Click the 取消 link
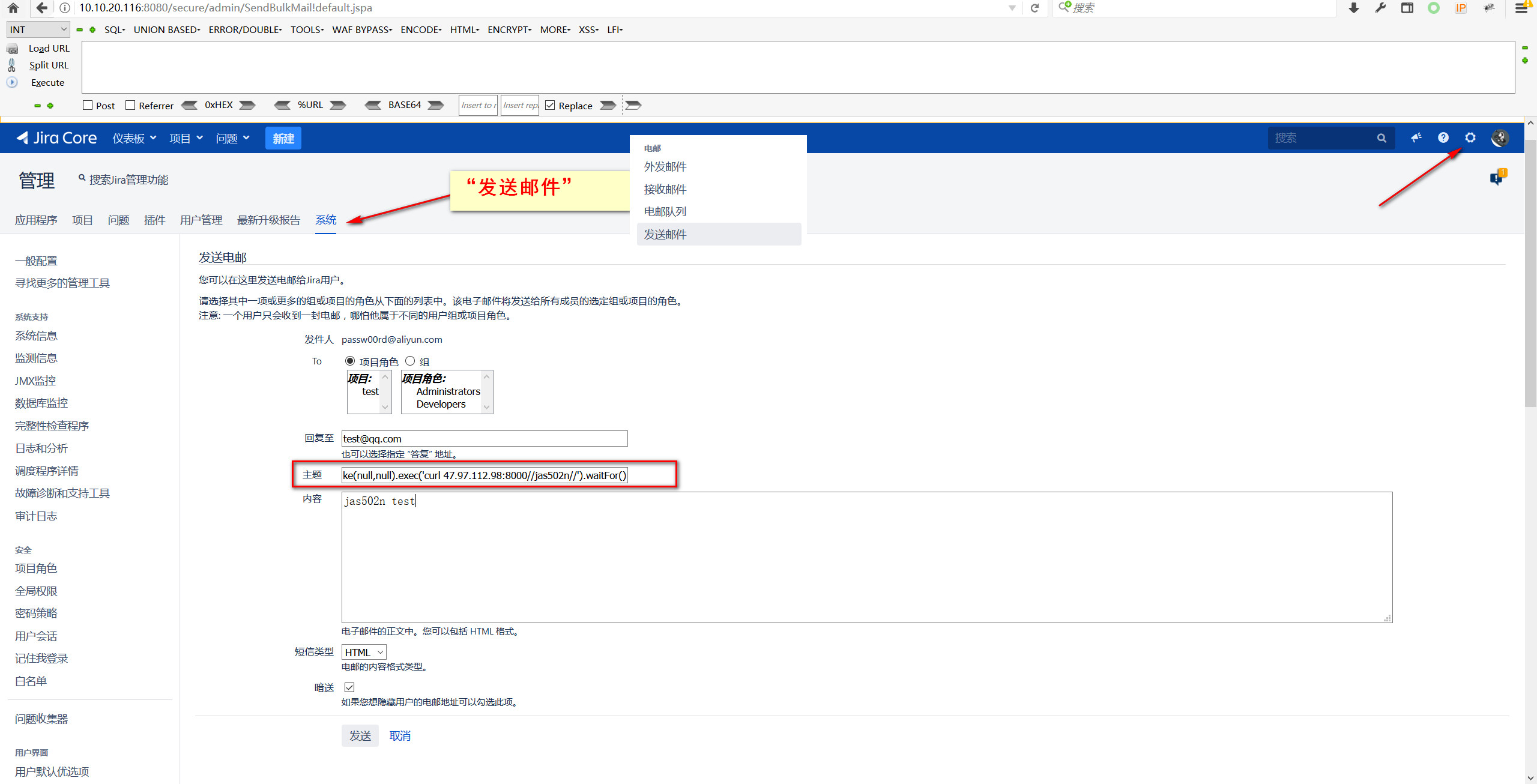The width and height of the screenshot is (1537, 784). coord(400,735)
